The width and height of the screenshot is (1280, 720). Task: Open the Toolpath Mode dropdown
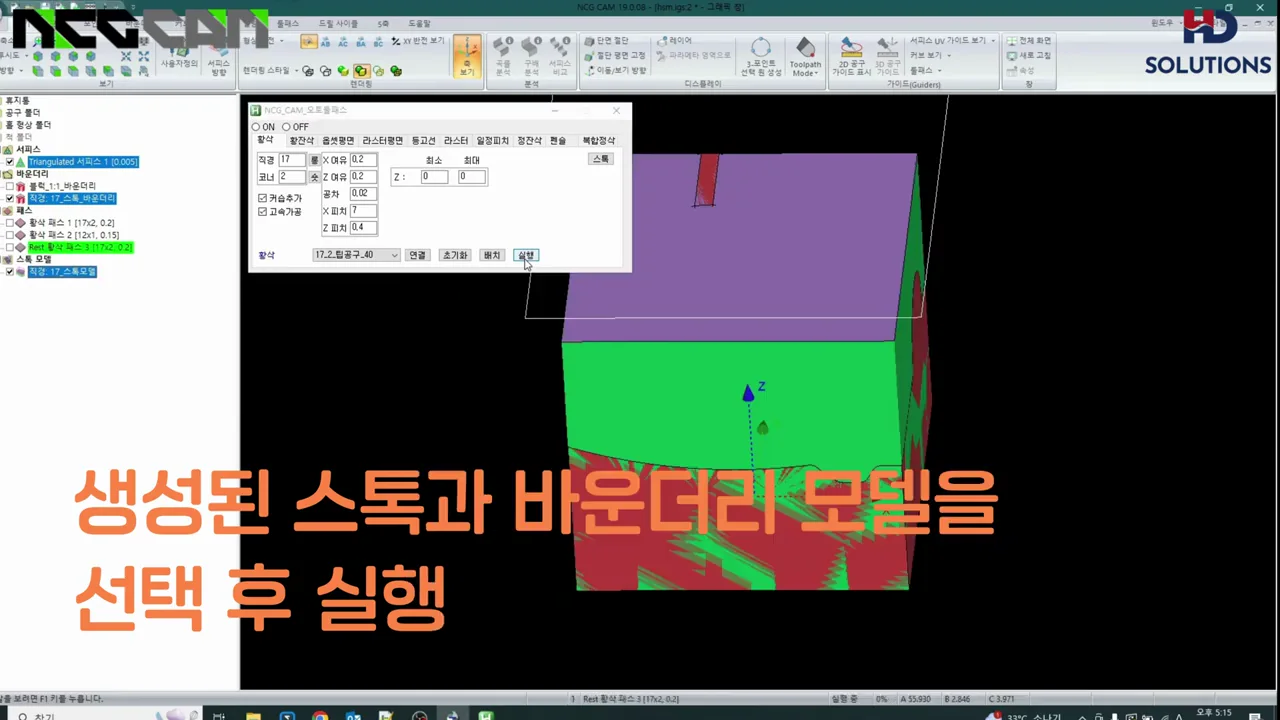(805, 58)
